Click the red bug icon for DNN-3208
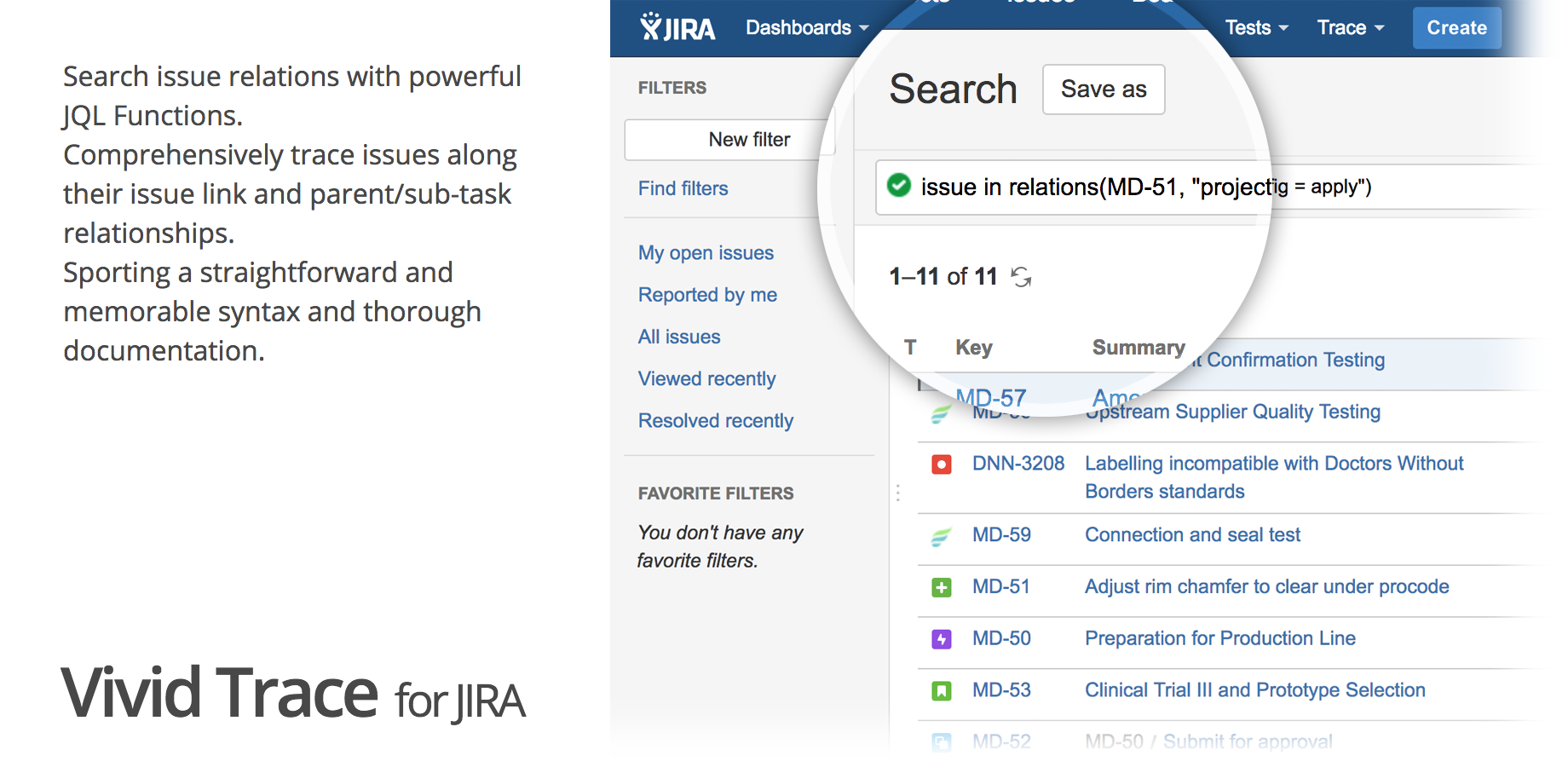 pyautogui.click(x=941, y=464)
